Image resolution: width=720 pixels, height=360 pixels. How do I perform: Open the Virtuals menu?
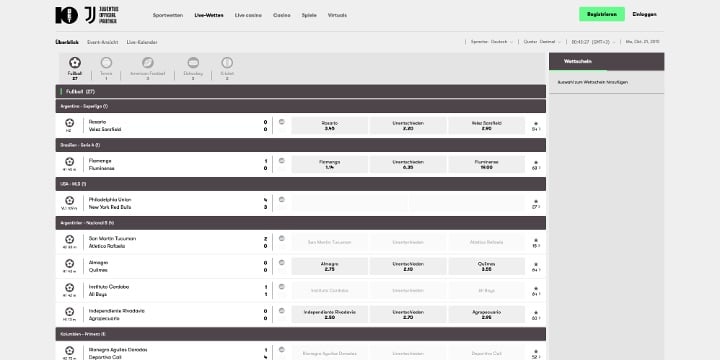point(337,15)
